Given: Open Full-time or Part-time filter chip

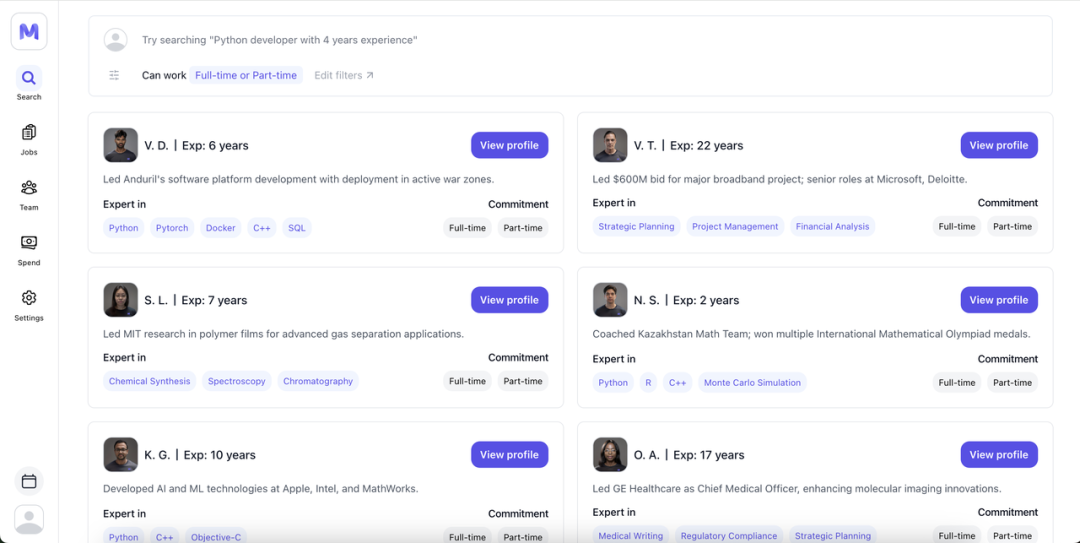Looking at the screenshot, I should click(246, 75).
